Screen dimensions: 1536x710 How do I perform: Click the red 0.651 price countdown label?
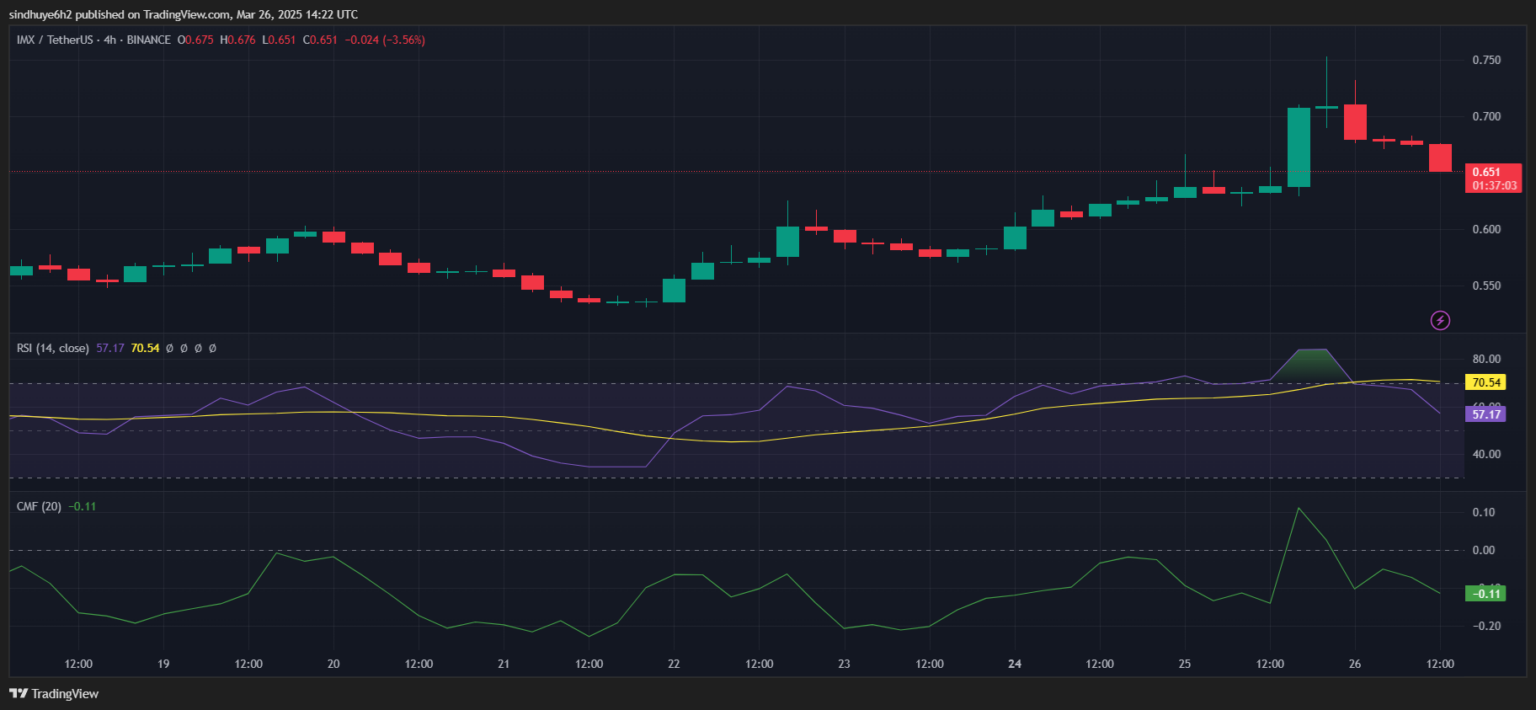tap(1494, 176)
